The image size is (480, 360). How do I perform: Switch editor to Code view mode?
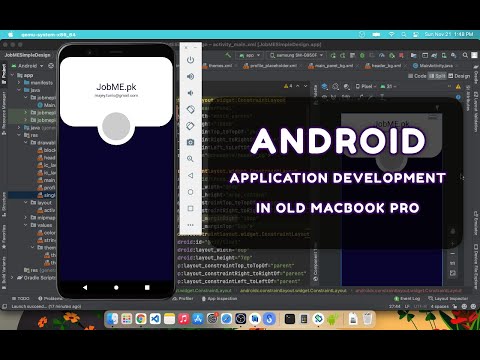coord(417,76)
